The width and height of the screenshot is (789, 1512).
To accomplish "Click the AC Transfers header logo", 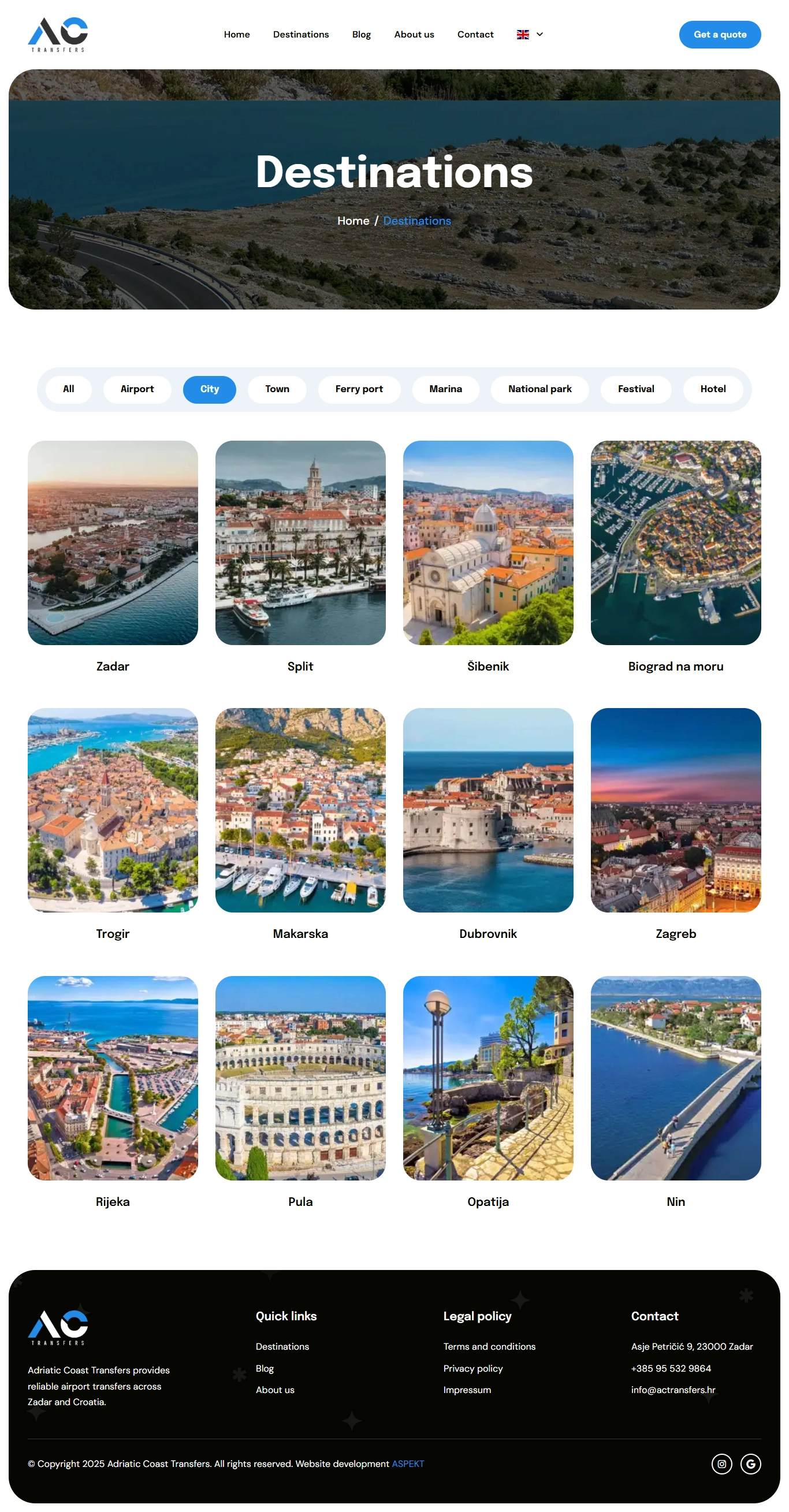I will pyautogui.click(x=58, y=34).
